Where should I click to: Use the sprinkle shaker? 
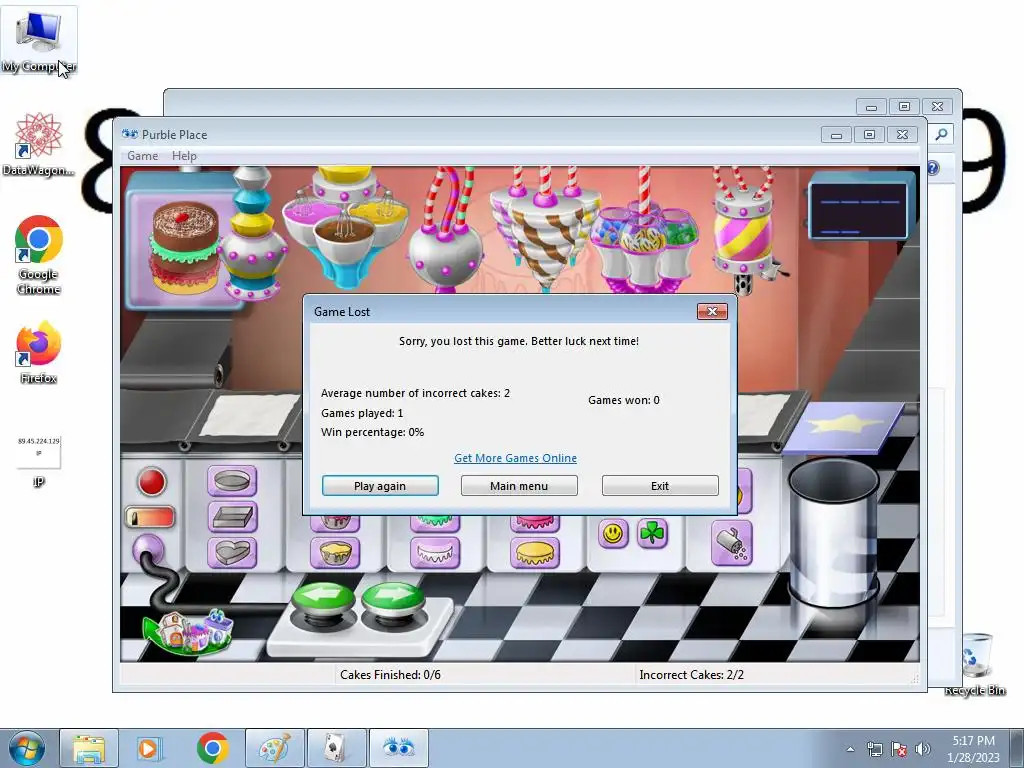pos(732,543)
